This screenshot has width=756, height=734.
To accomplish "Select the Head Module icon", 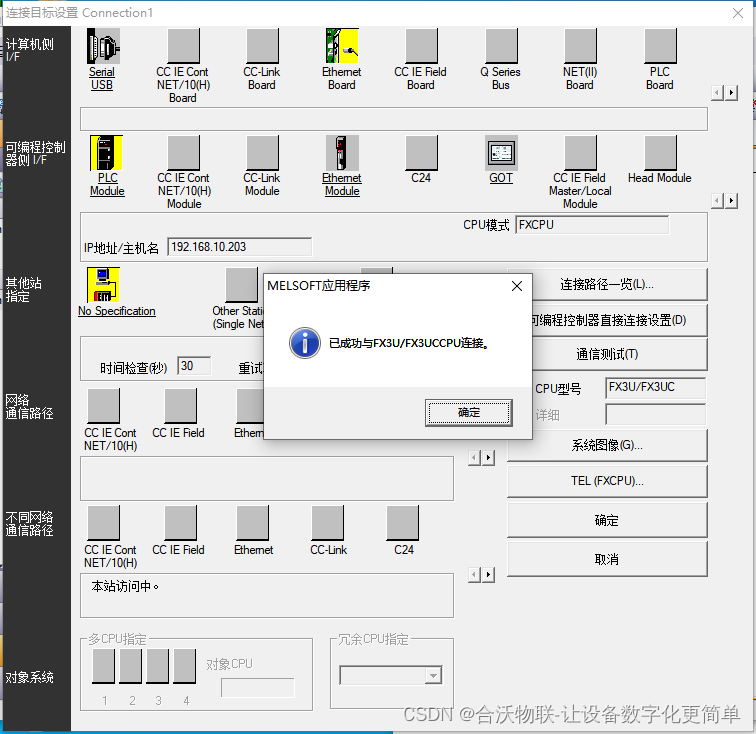I will tap(661, 153).
